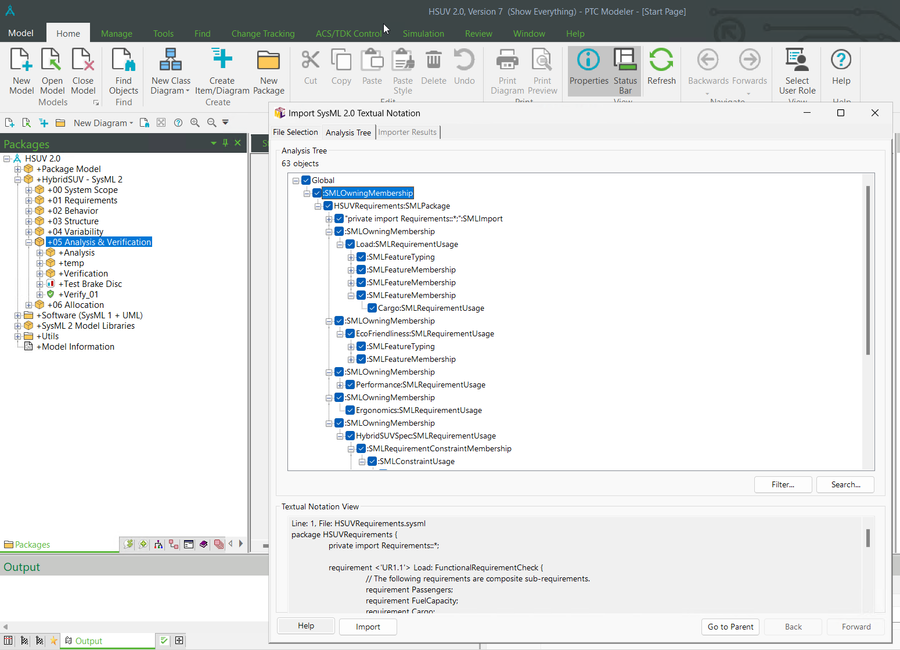The image size is (900, 650).
Task: Toggle the Load:SMLRequirementUsage checkbox
Action: (350, 244)
